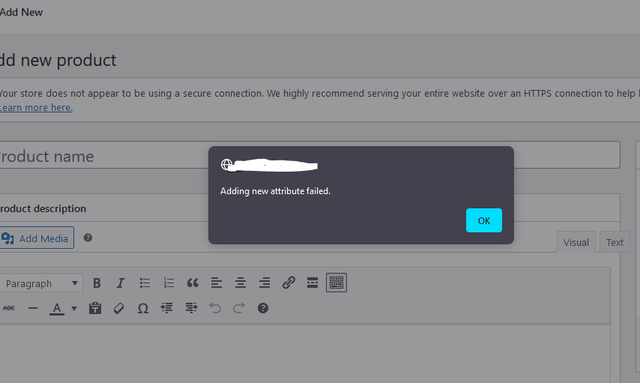
Task: Open the special character Omega tool
Action: 143,308
